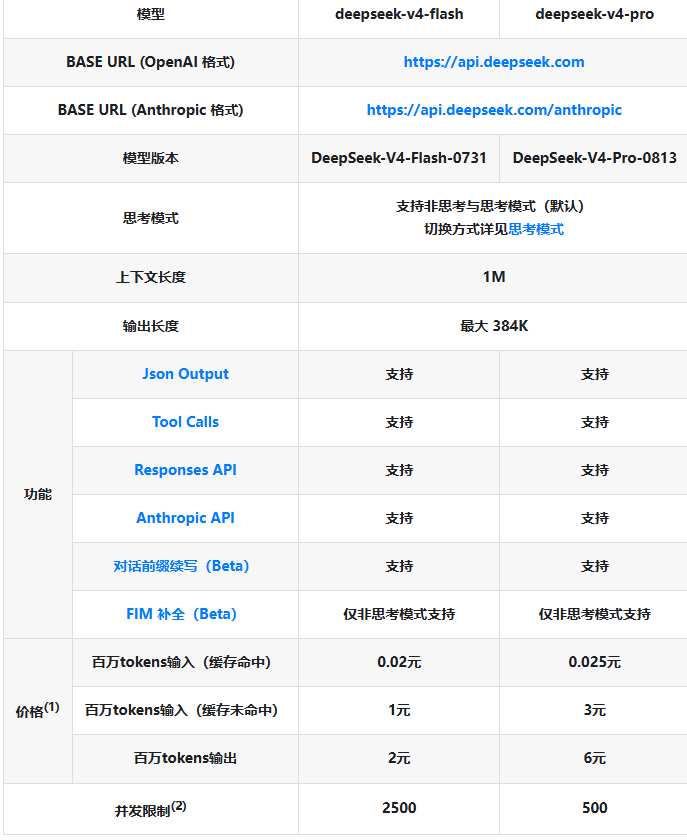687x840 pixels.
Task: Click 支持 for Anthropic API under deepseek-v4-flash
Action: [x=399, y=518]
